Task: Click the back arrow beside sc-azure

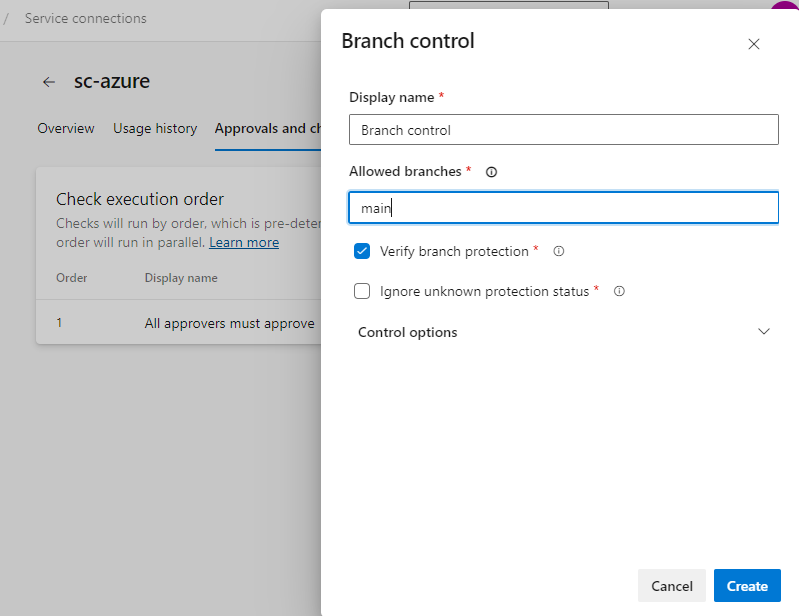Action: [x=48, y=82]
